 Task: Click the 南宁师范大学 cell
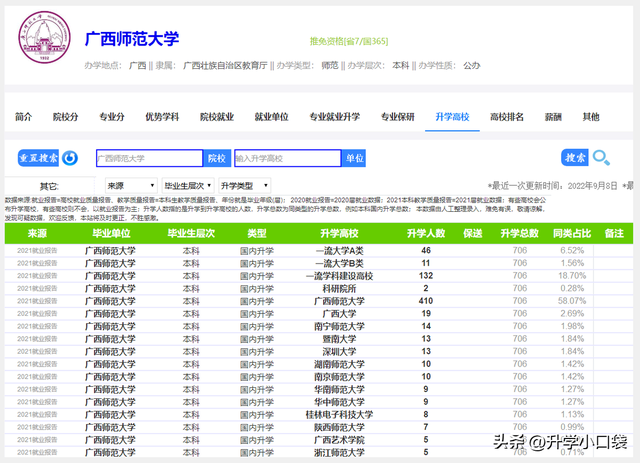[339, 327]
